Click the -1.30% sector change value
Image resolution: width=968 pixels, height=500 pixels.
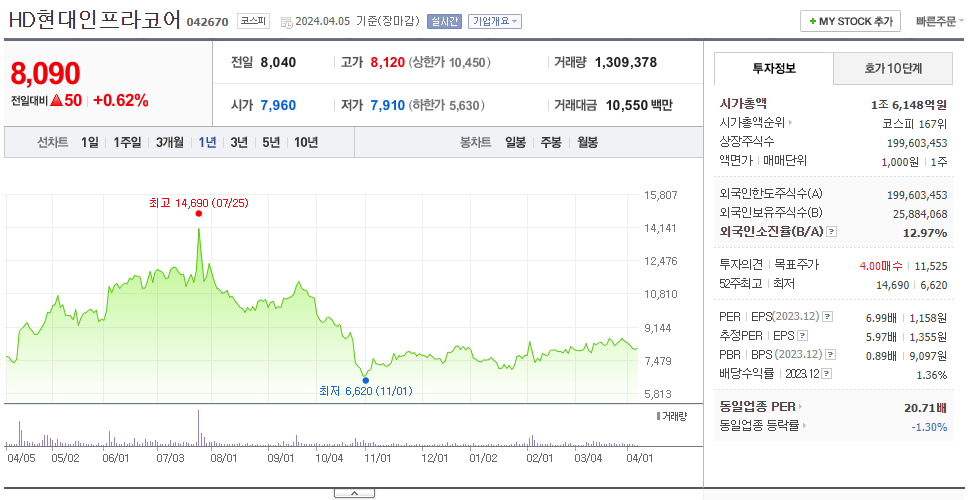929,427
